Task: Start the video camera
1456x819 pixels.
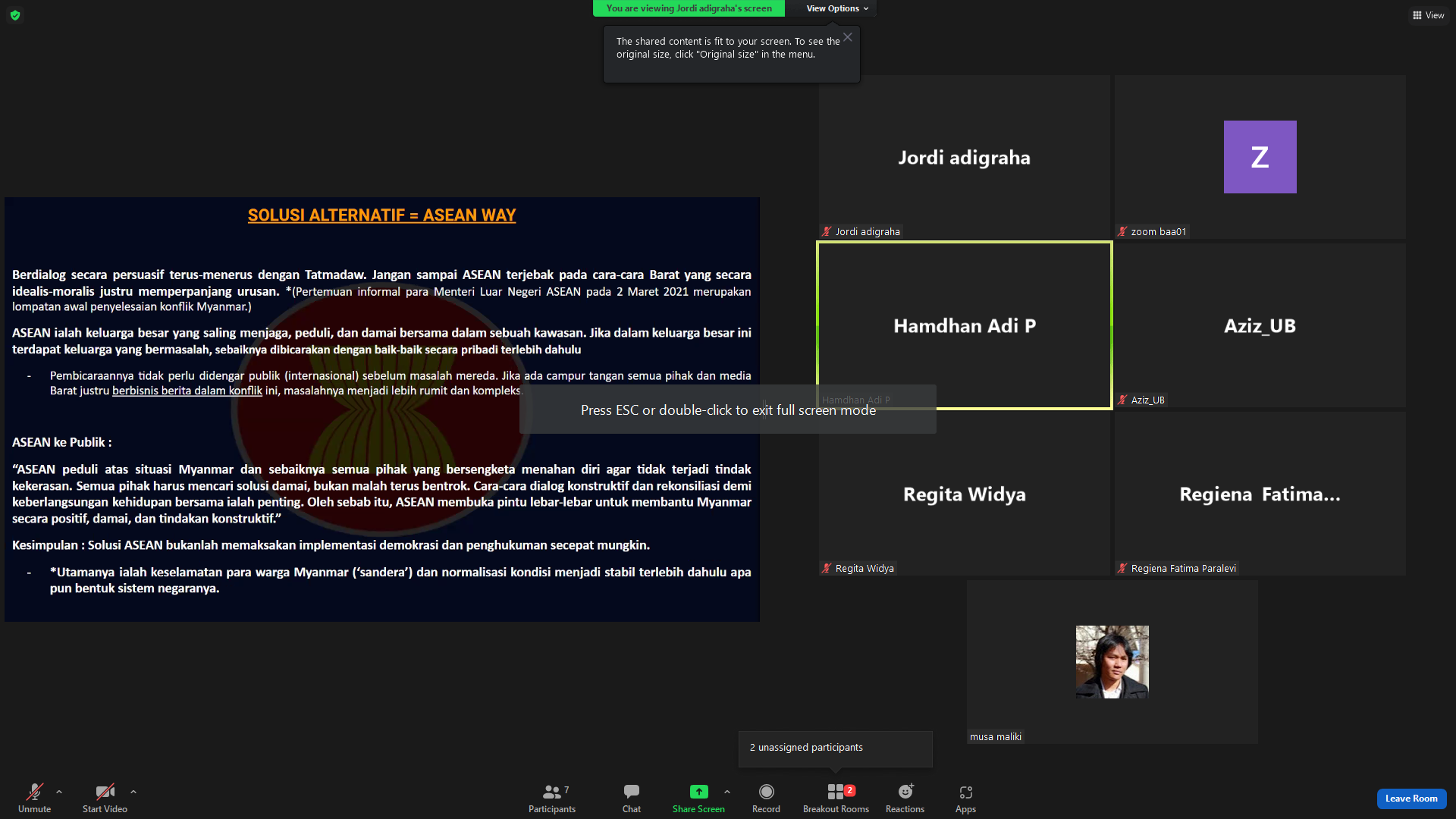Action: point(105,798)
